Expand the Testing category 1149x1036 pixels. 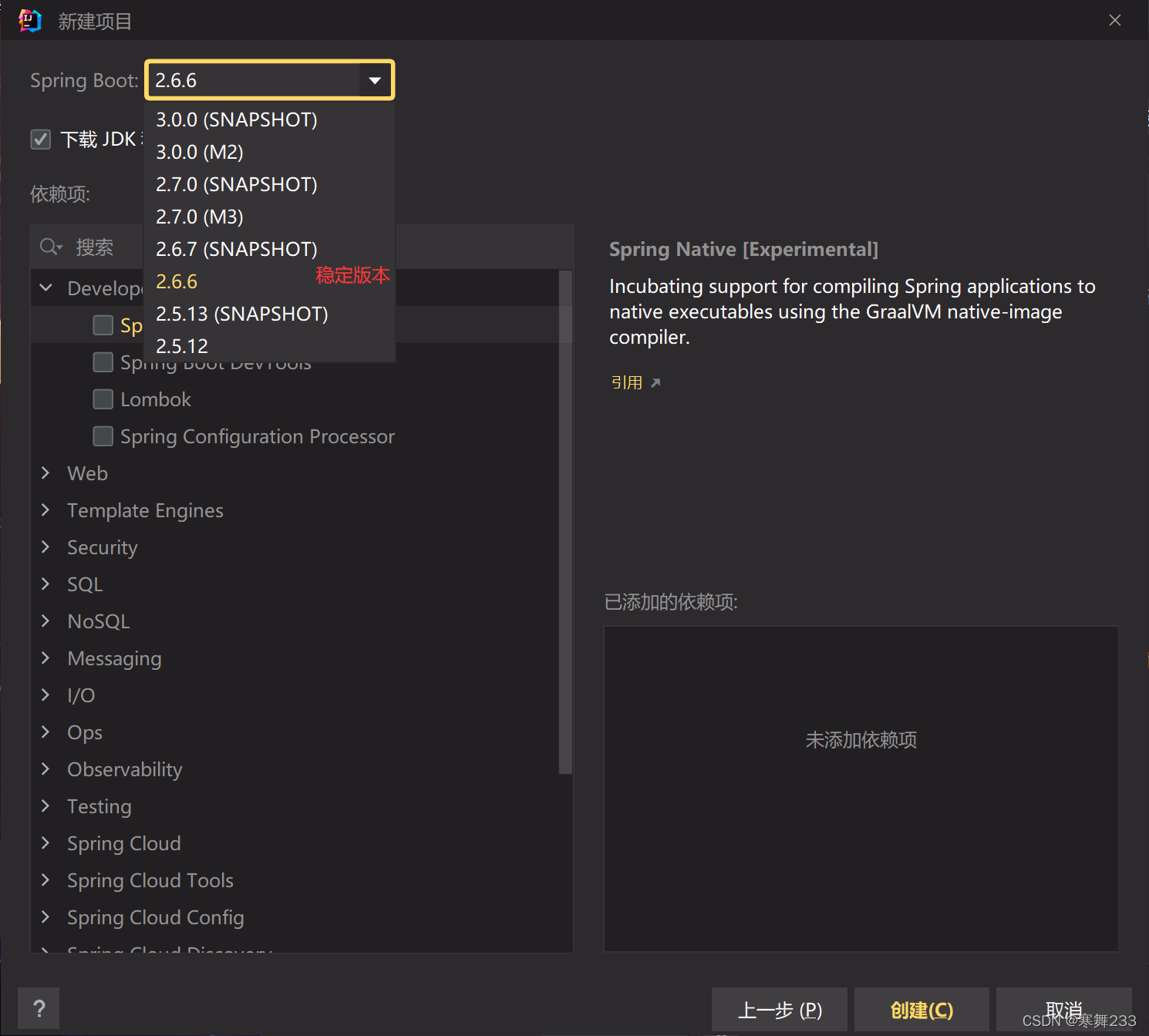click(x=45, y=806)
